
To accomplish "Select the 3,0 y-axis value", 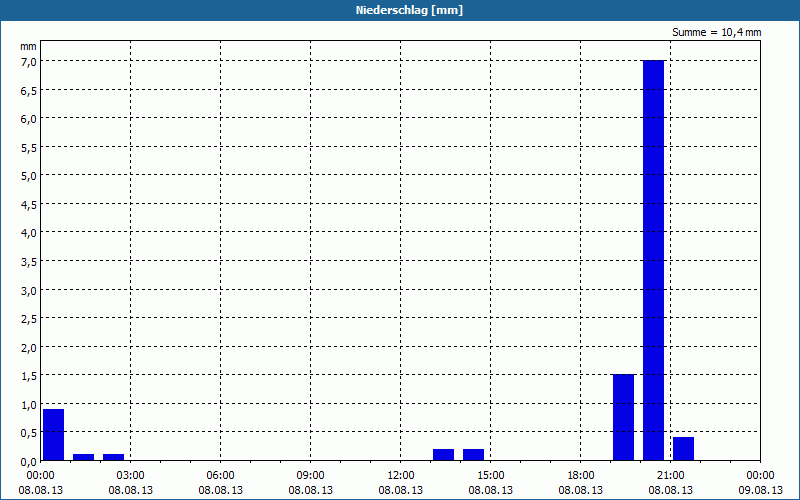I will click(x=28, y=290).
